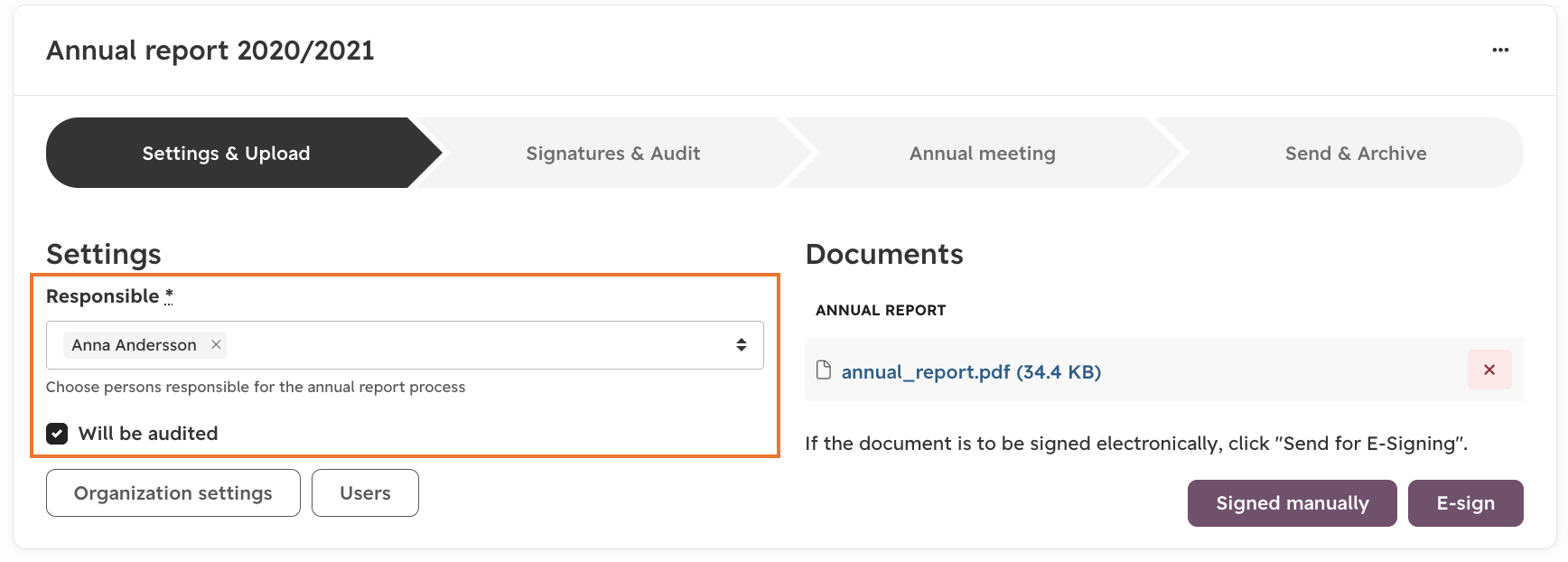Select the Anna Andersson tag
This screenshot has width=1568, height=562.
tap(134, 345)
